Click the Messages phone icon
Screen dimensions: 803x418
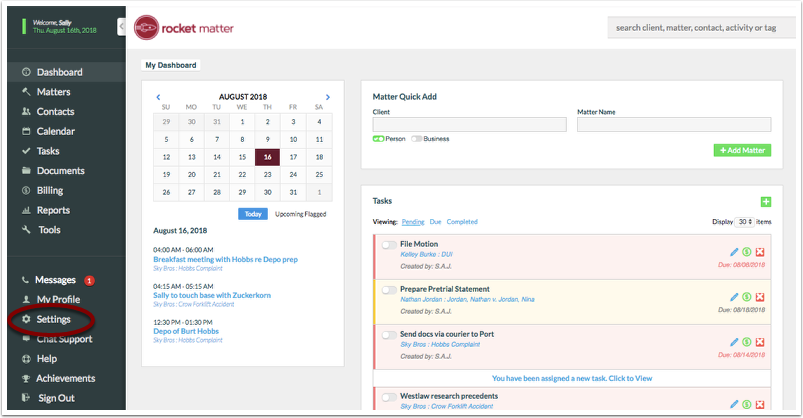pos(25,280)
